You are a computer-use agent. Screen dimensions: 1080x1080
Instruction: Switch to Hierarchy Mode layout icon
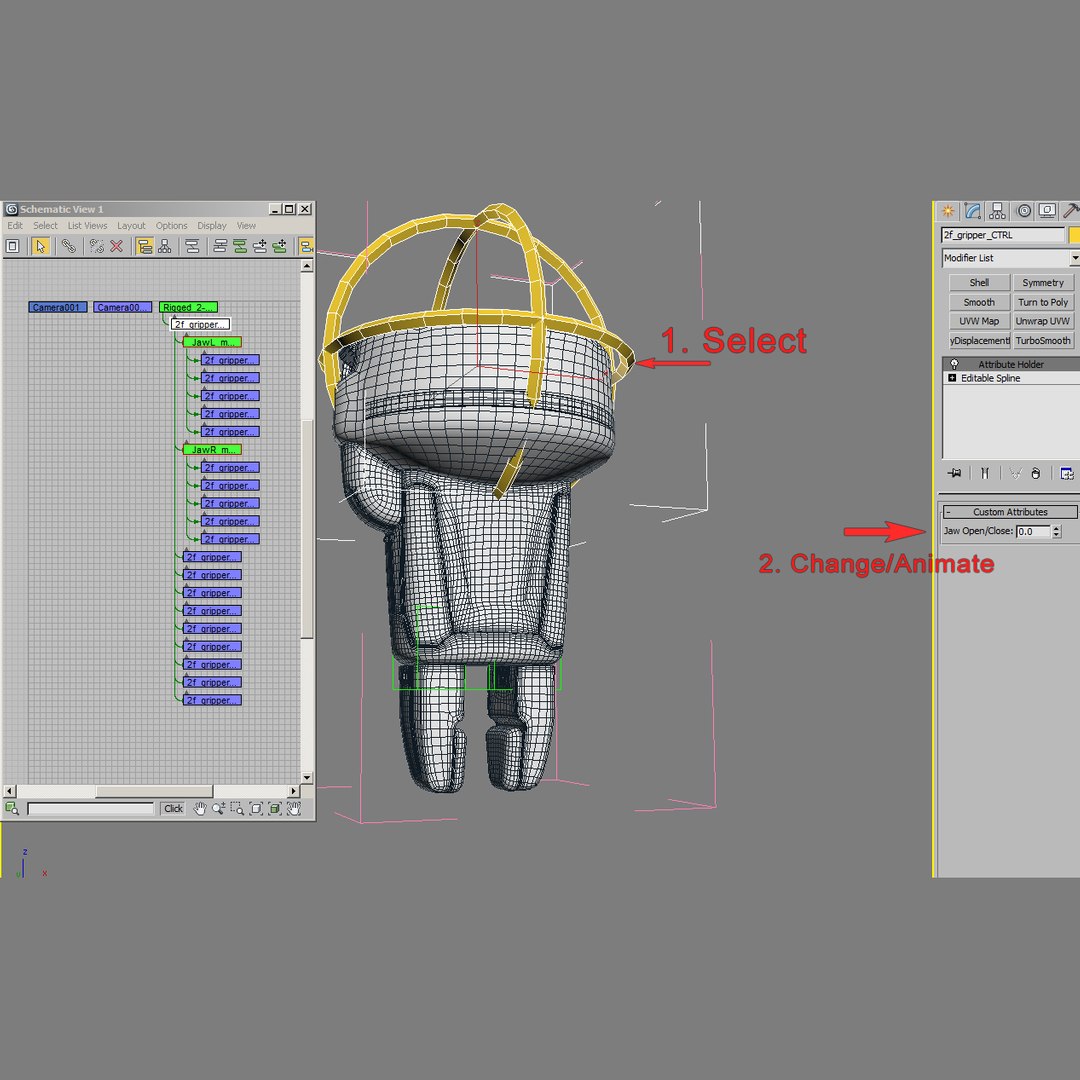144,246
